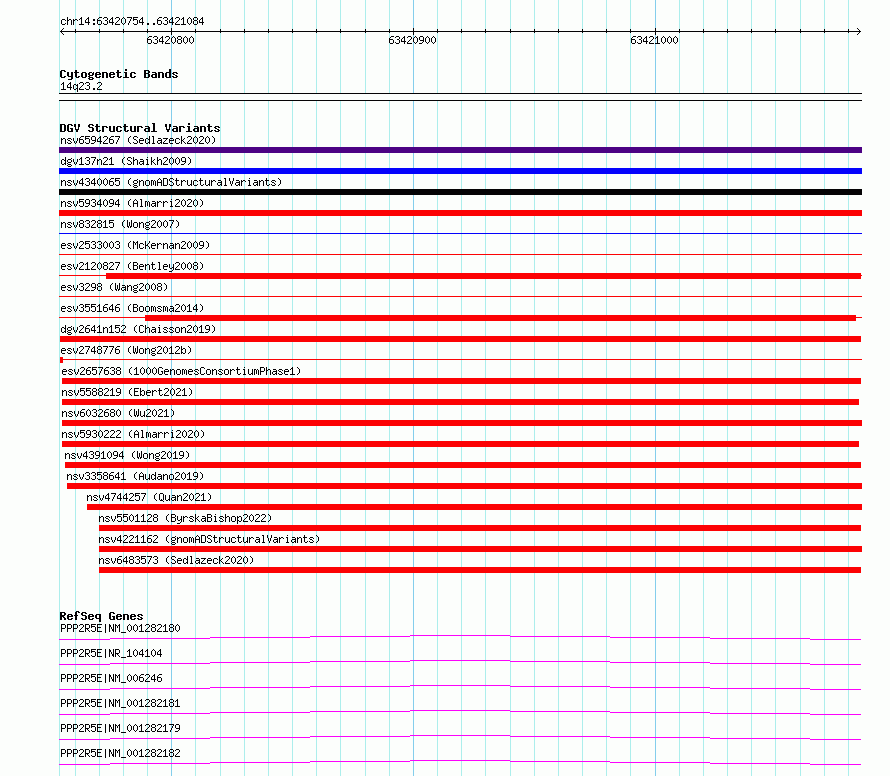Select variant nsv5588219 (Ebert2021) label

pyautogui.click(x=127, y=392)
